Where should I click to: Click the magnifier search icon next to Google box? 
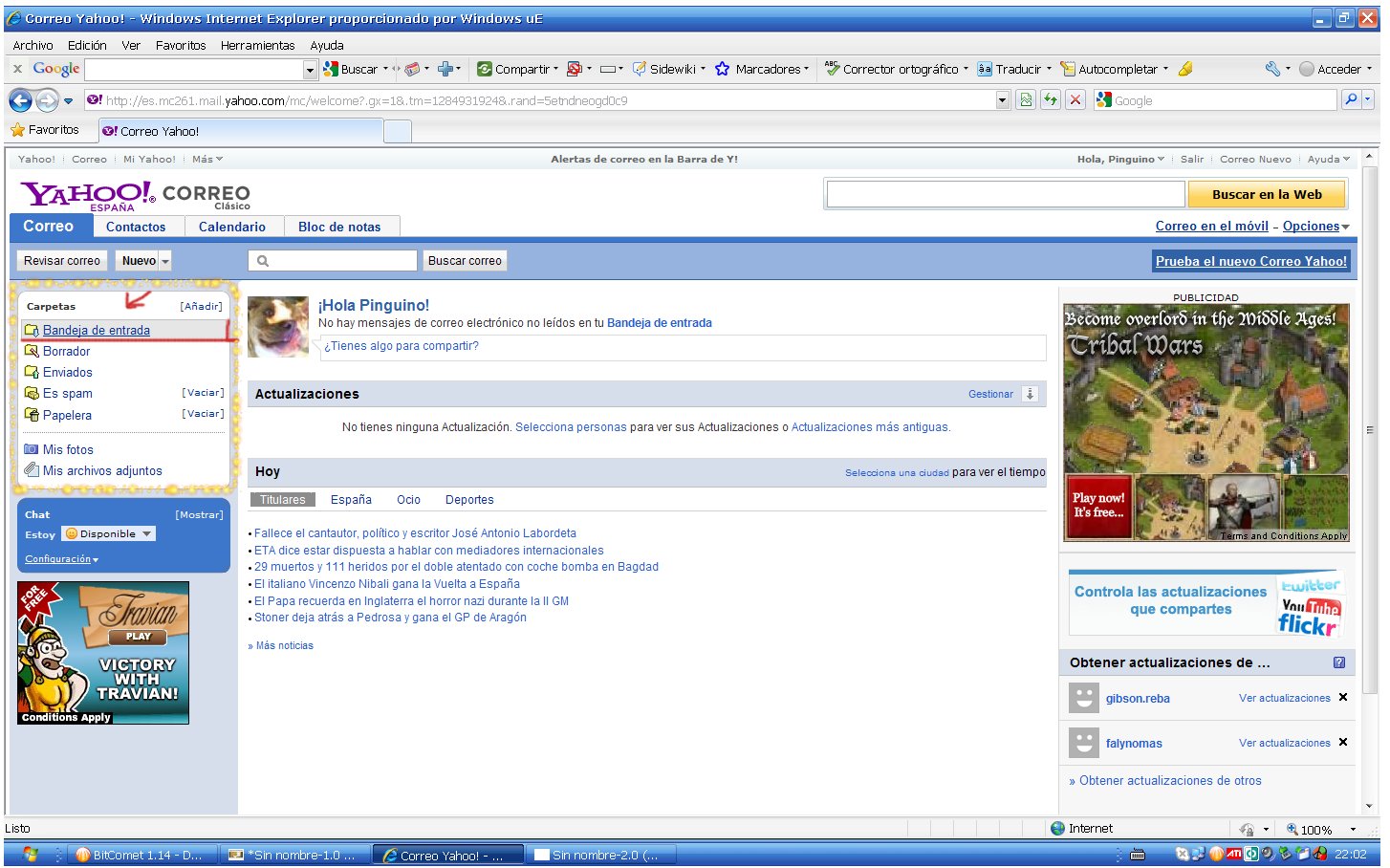click(x=1350, y=99)
